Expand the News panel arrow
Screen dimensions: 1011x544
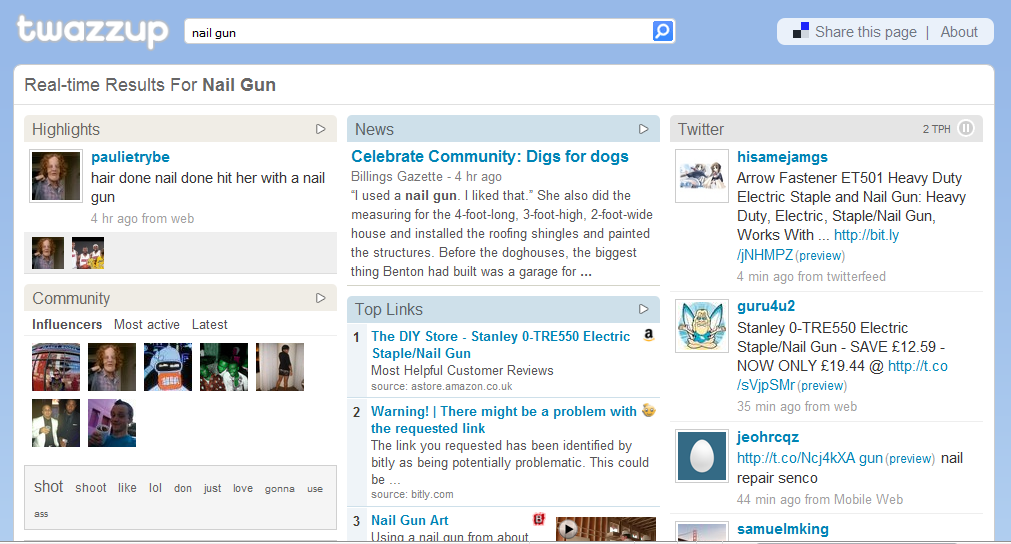[x=644, y=129]
